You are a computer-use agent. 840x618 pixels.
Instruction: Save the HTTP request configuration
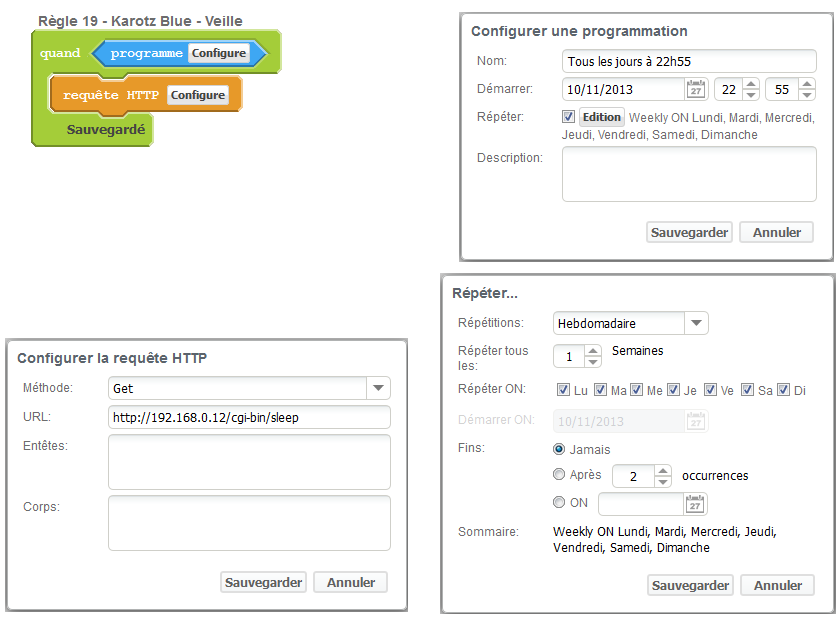tap(264, 582)
